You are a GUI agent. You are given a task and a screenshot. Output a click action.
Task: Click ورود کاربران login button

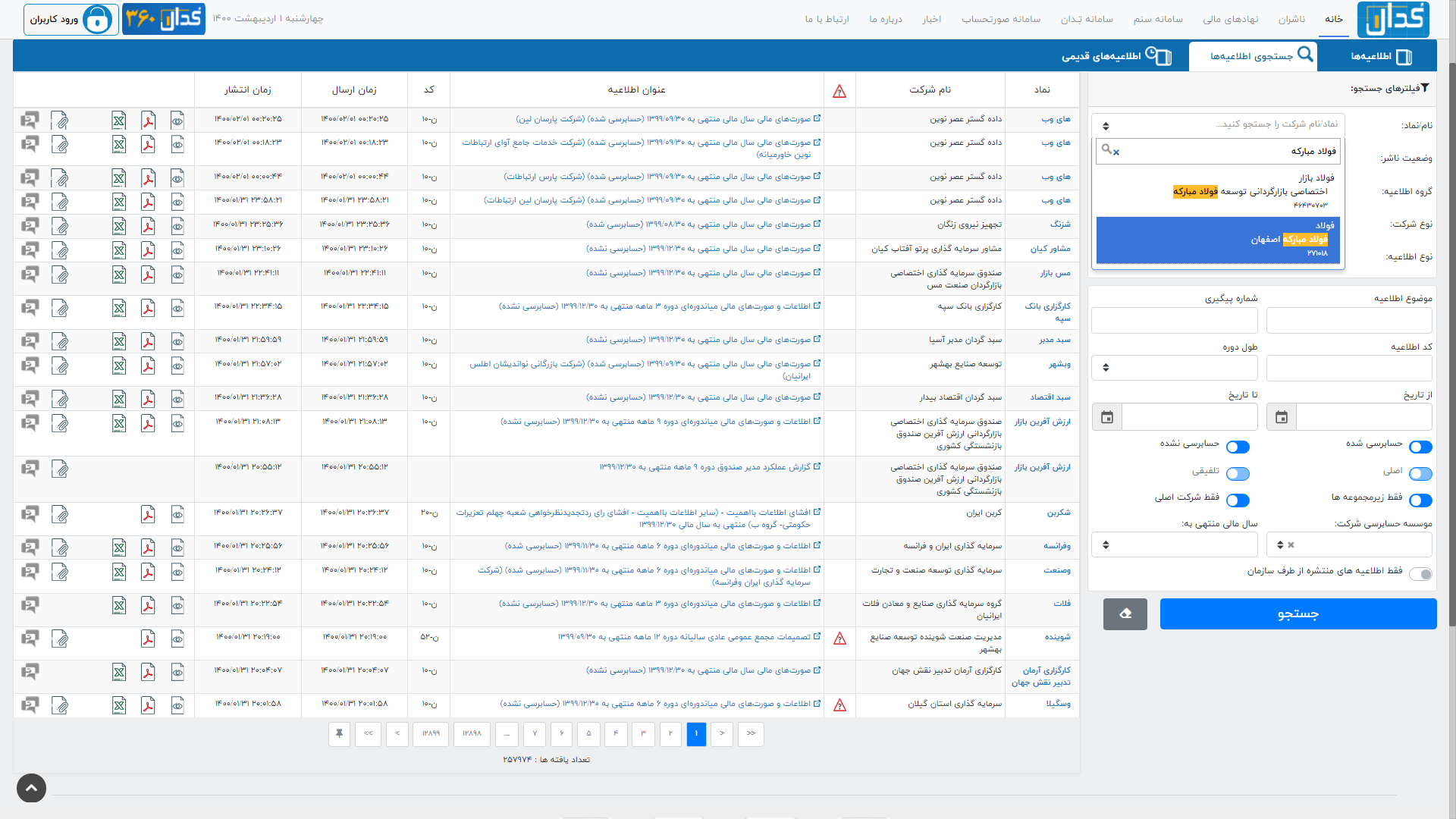[71, 19]
